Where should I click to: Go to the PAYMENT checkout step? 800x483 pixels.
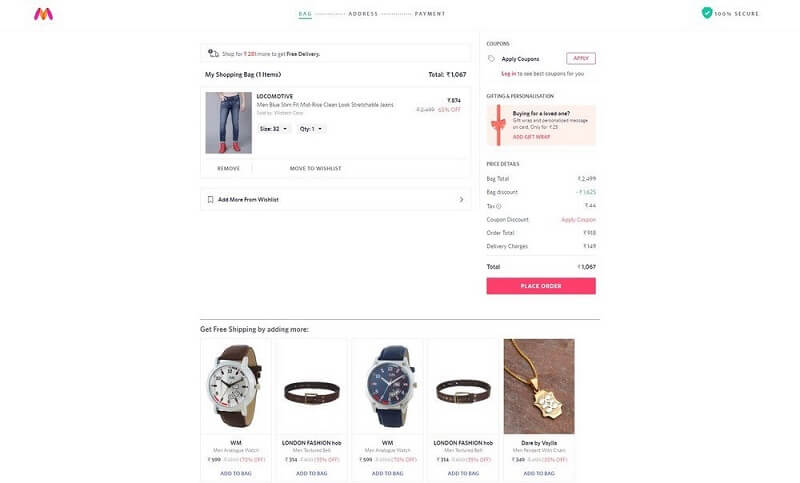click(x=430, y=14)
